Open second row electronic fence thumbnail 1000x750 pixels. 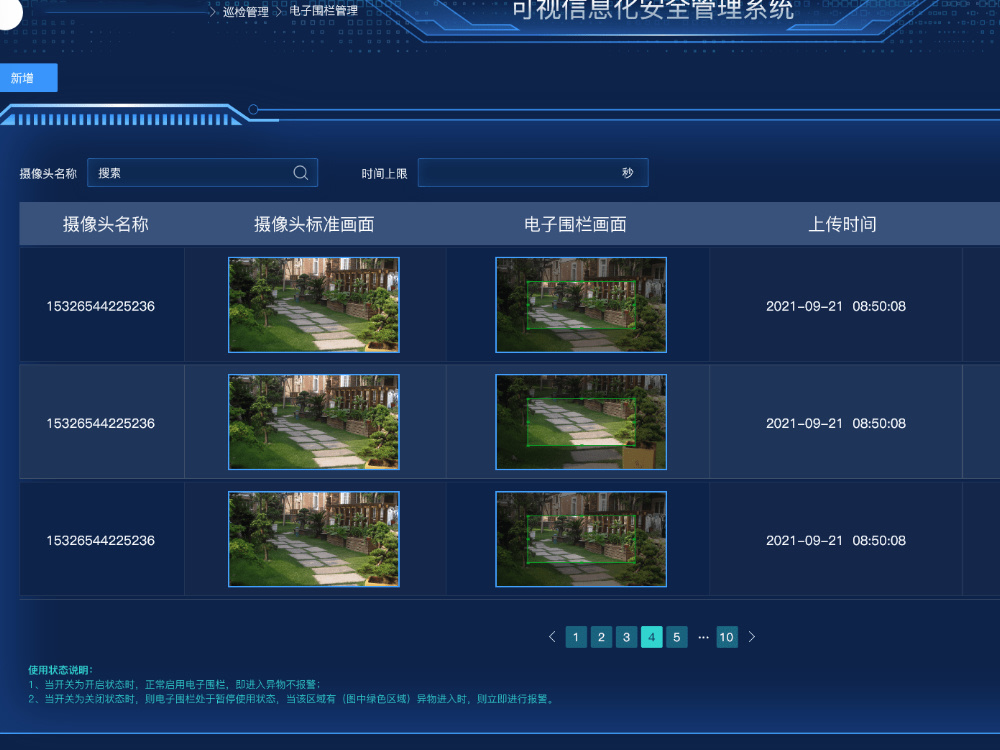(x=581, y=422)
